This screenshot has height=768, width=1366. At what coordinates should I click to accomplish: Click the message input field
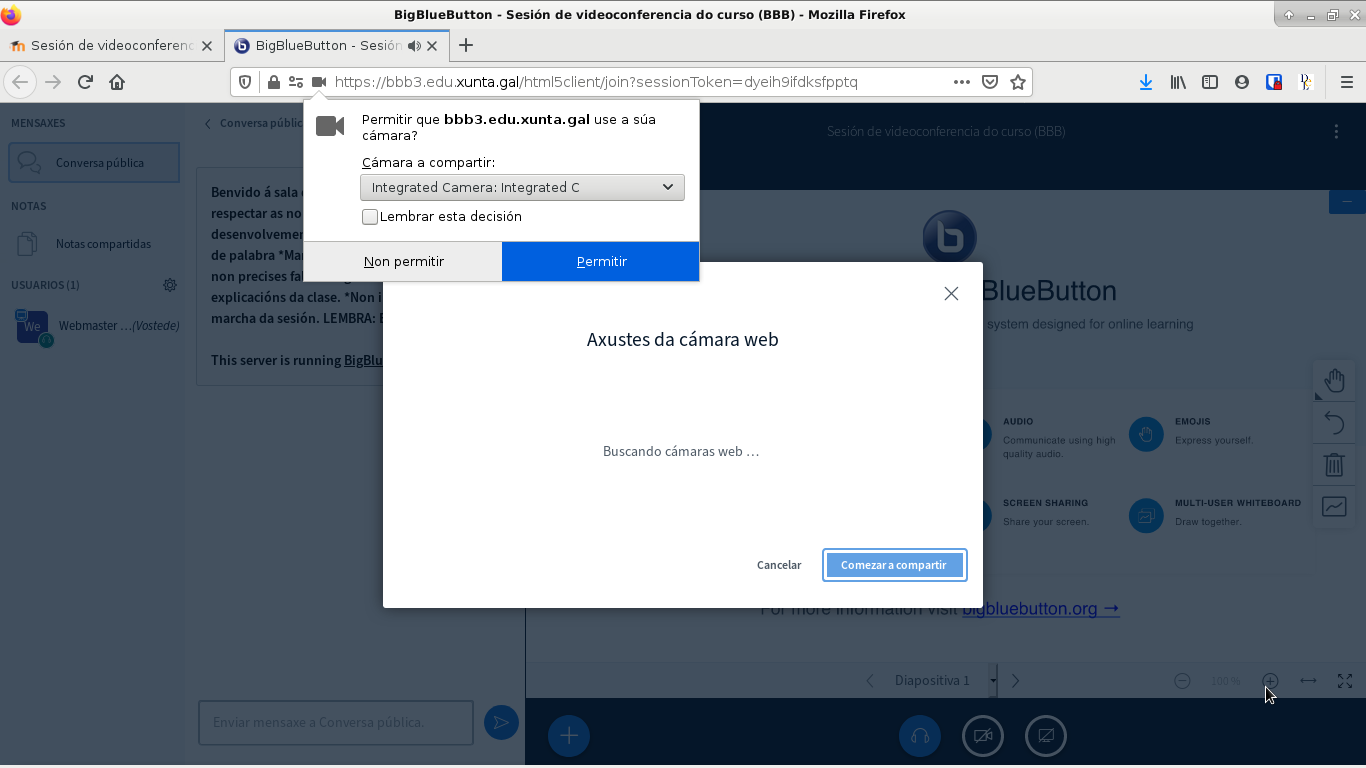coord(335,722)
